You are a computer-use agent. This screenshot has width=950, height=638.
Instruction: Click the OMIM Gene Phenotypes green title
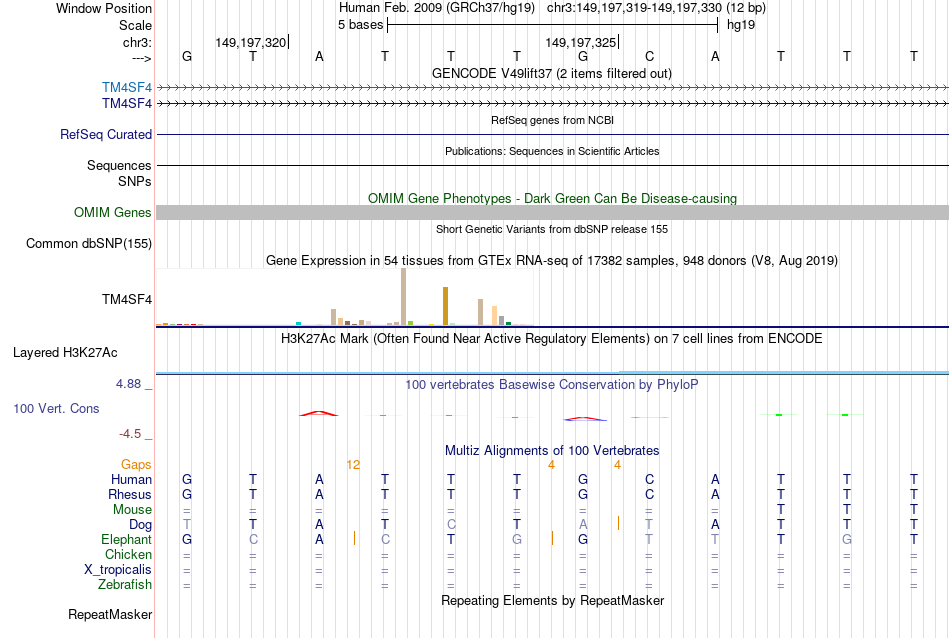click(553, 198)
